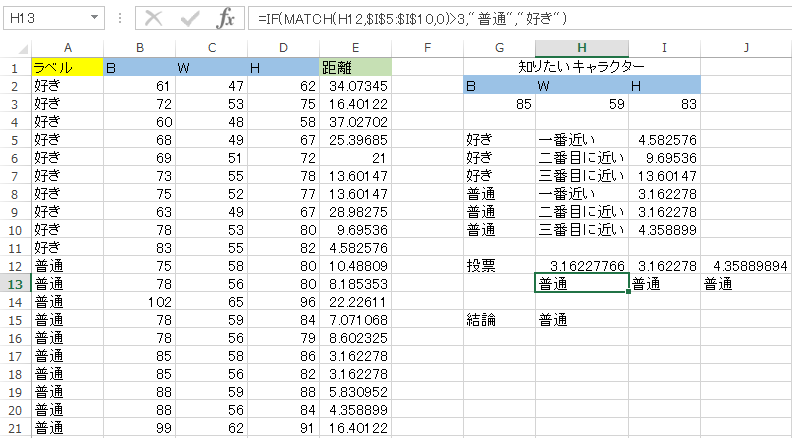The width and height of the screenshot is (792, 438).
Task: Select cell I13 containing 普通
Action: (665, 284)
